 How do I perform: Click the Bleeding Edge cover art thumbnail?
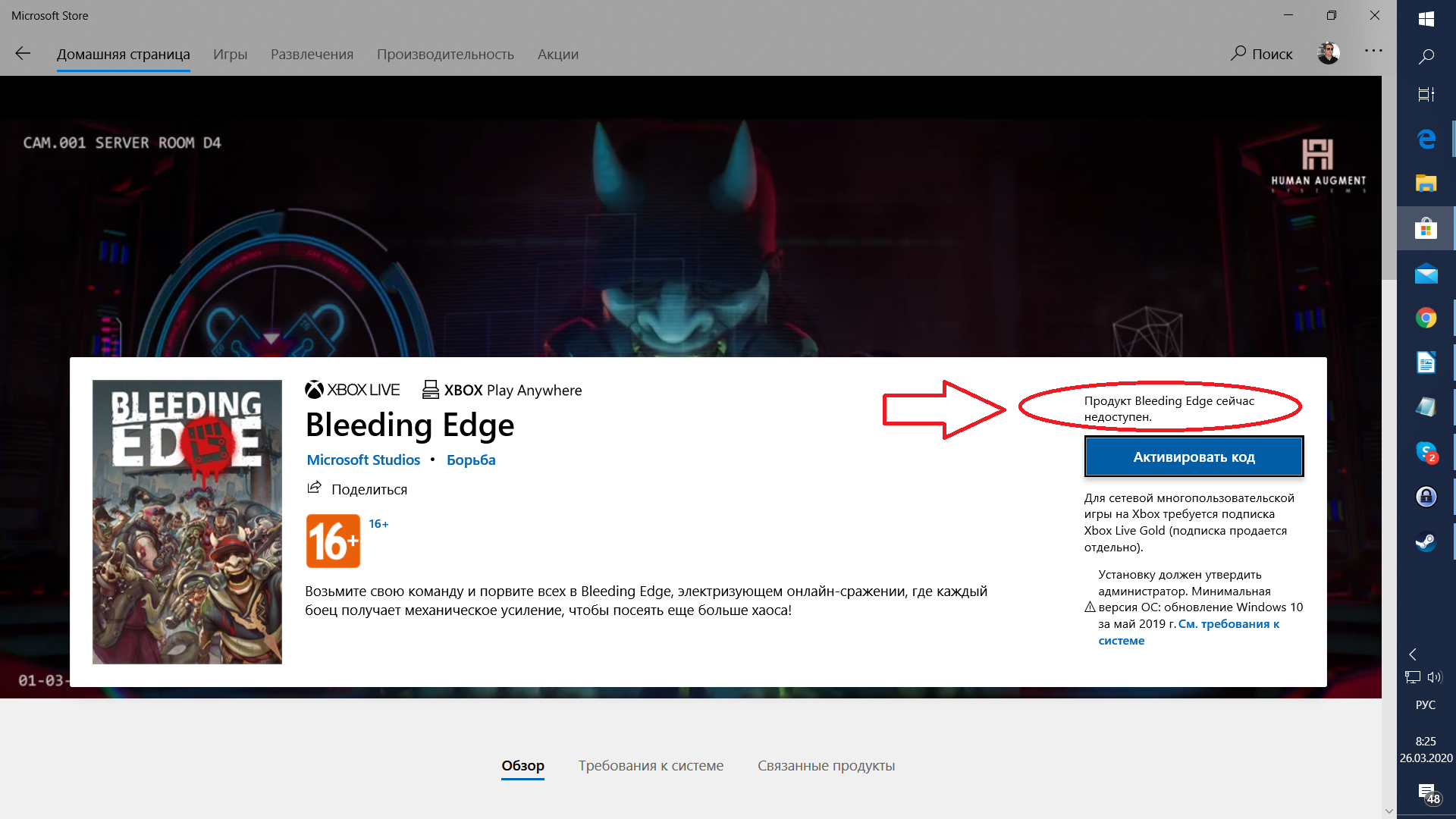(x=187, y=522)
